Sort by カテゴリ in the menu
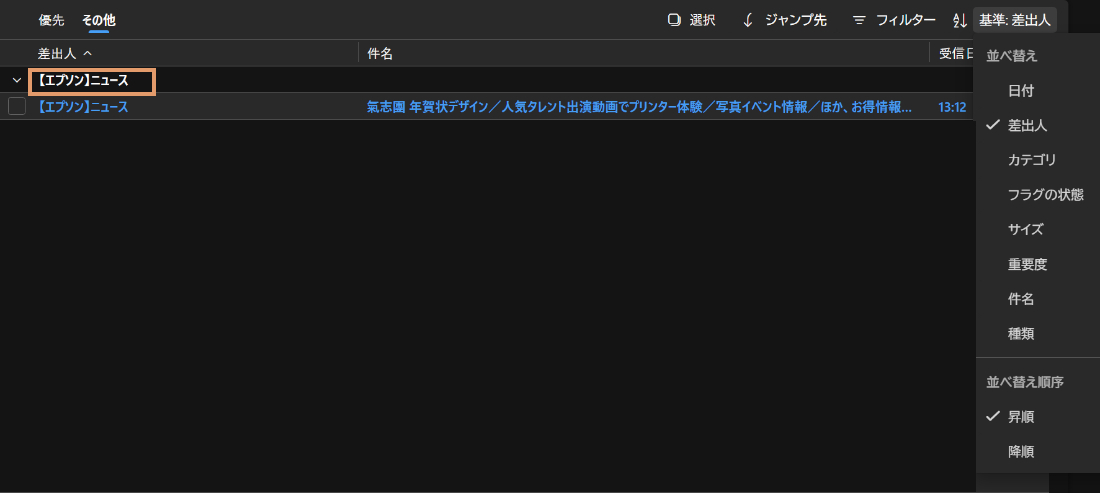 [x=1032, y=160]
